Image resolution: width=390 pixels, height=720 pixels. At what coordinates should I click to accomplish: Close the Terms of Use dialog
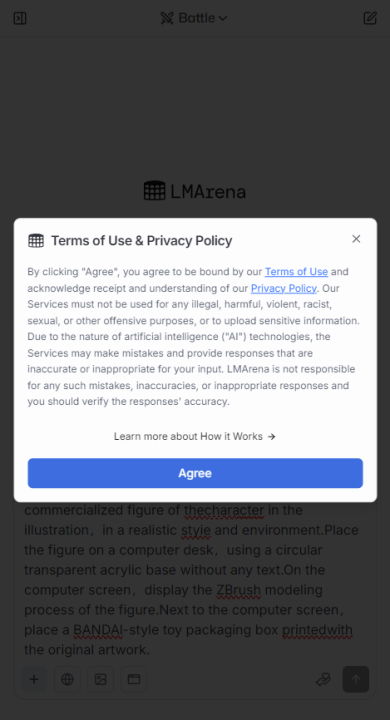pos(356,239)
